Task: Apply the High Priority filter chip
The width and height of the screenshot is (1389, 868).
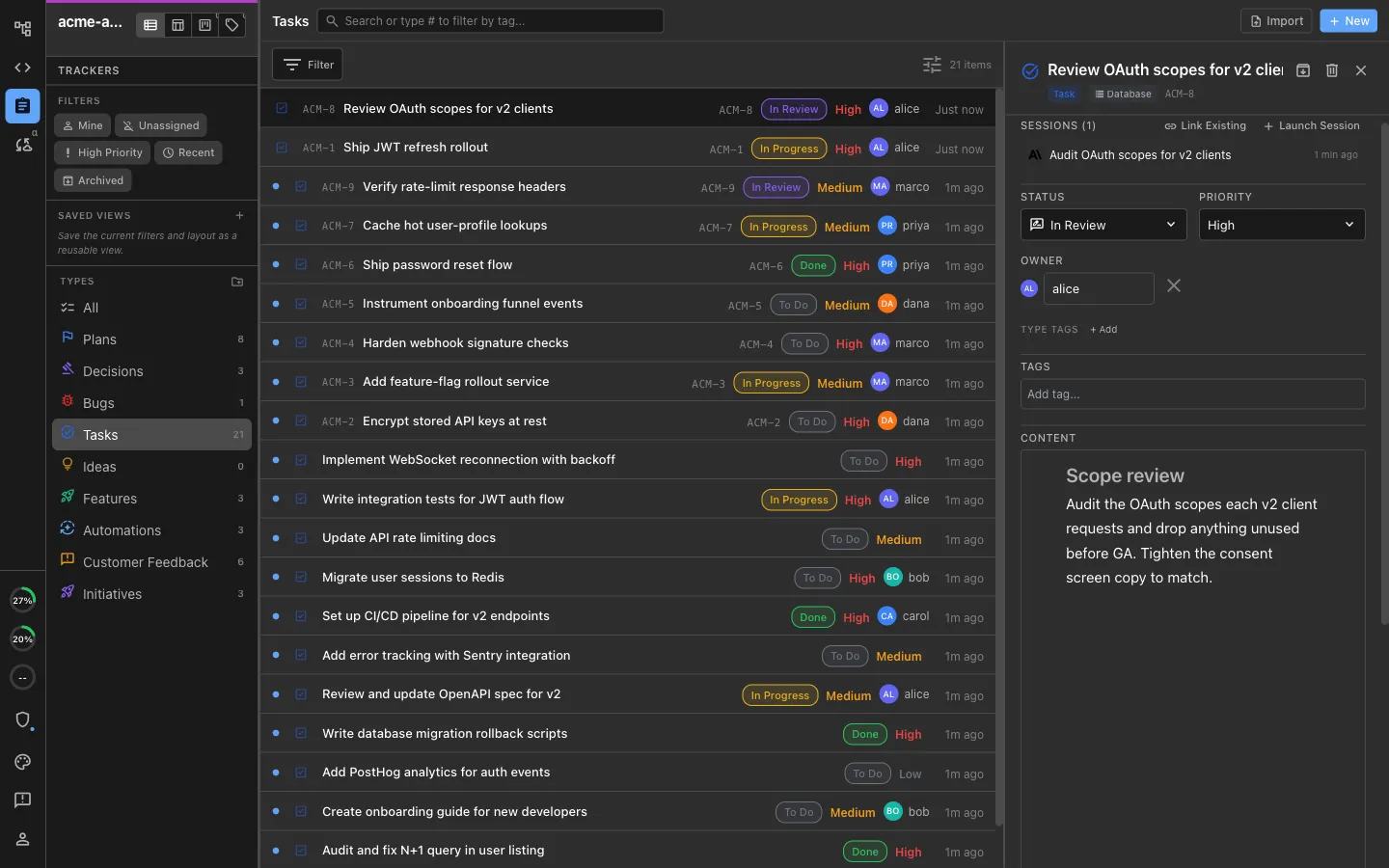Action: [x=101, y=152]
